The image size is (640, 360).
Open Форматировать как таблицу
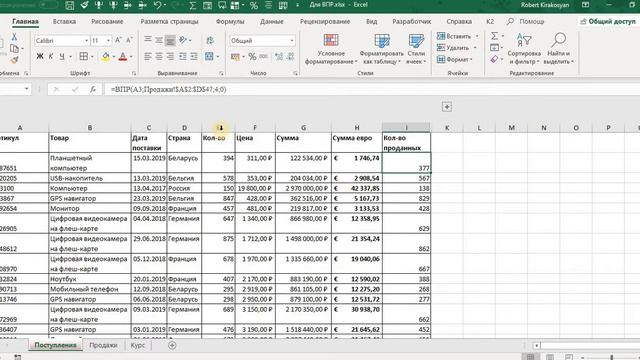tap(382, 49)
